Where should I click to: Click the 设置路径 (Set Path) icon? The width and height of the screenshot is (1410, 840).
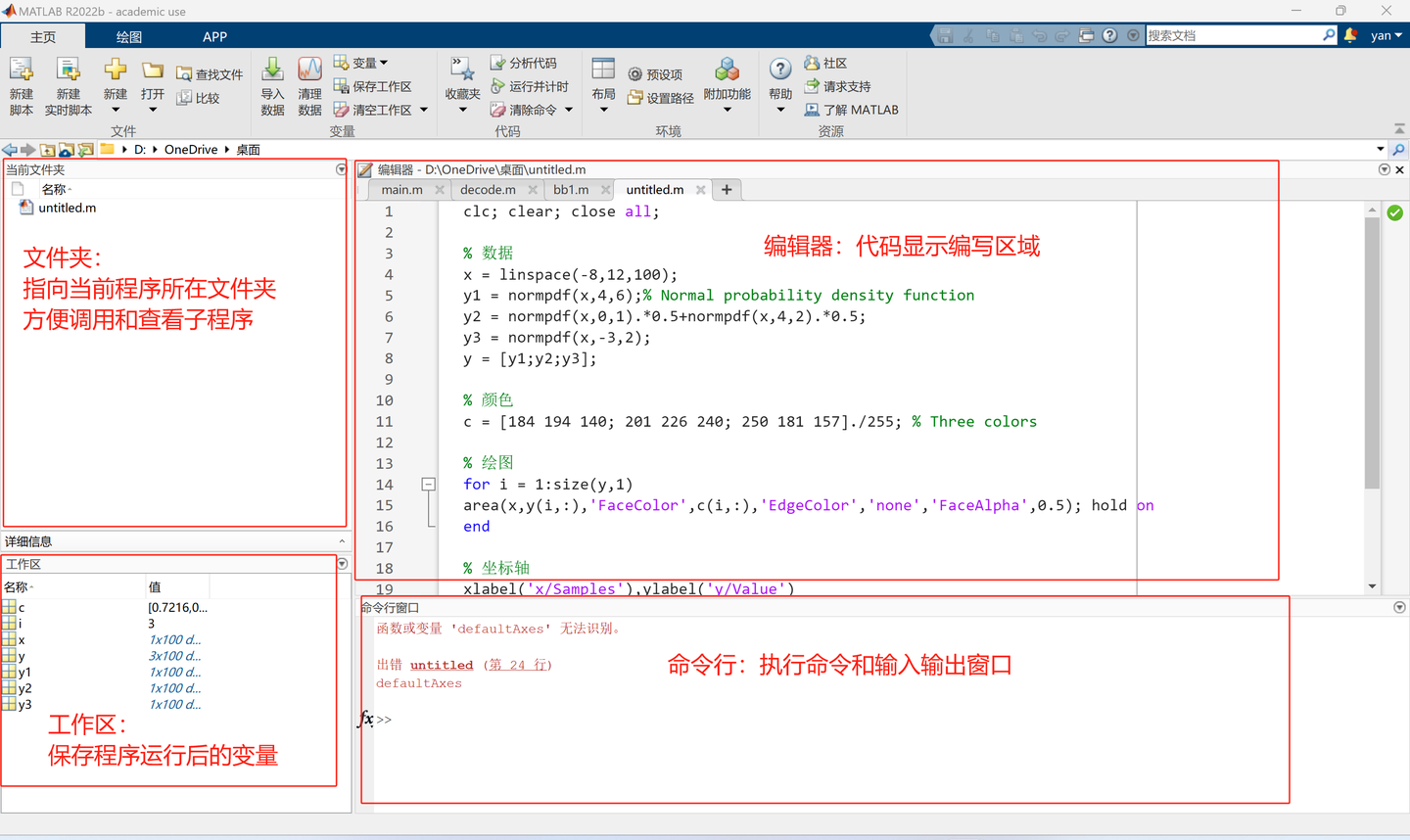click(x=634, y=98)
